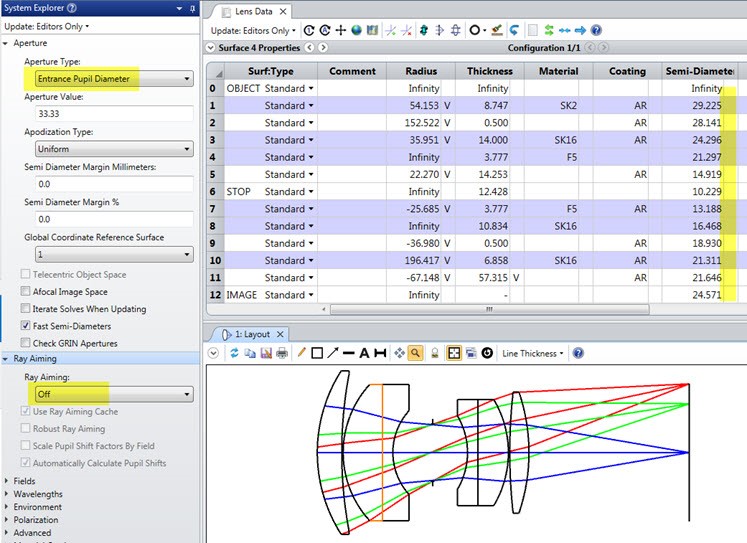Refresh the Layout plot with update icon

(234, 353)
